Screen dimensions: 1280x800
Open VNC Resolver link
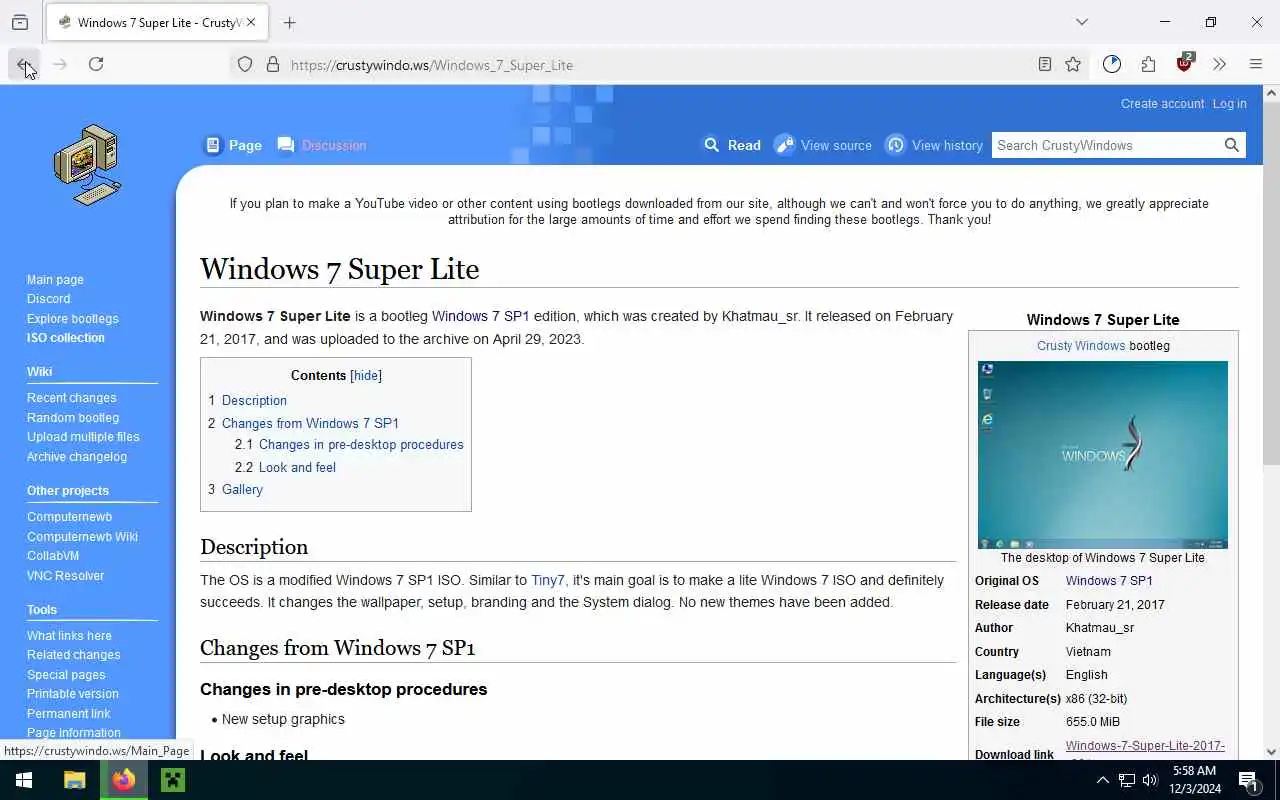[x=65, y=576]
